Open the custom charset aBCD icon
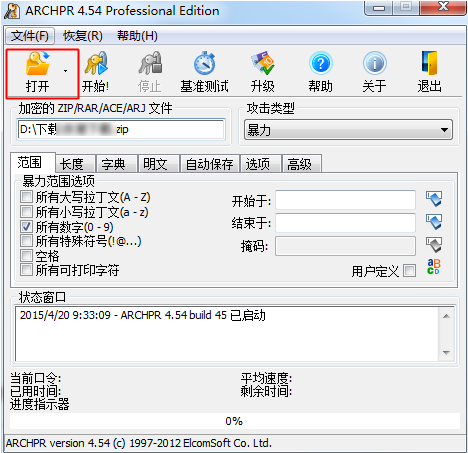The image size is (468, 453). click(x=434, y=267)
